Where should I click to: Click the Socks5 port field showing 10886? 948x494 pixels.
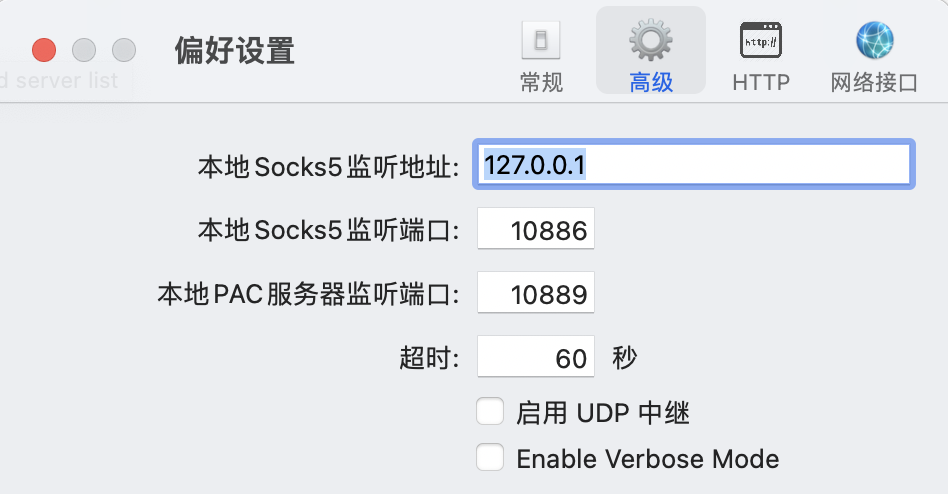point(536,229)
